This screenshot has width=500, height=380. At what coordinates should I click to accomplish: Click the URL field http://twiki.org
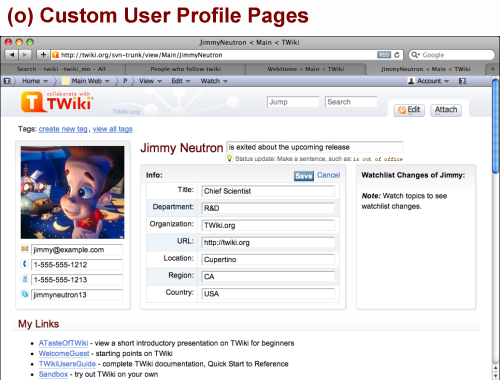[x=268, y=242]
